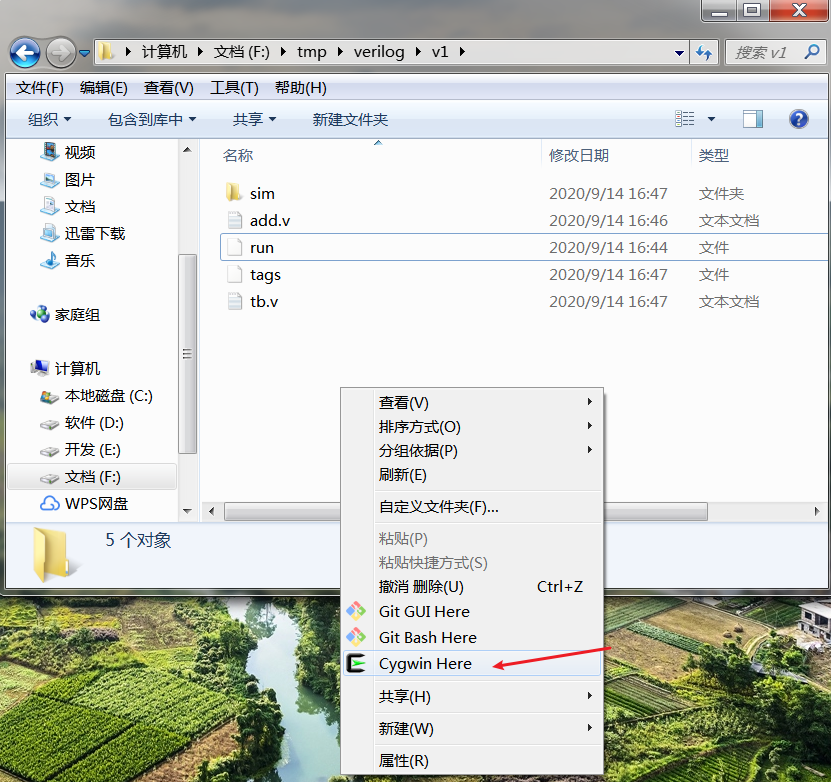
Task: Click the Forward navigation arrow button
Action: pos(60,52)
